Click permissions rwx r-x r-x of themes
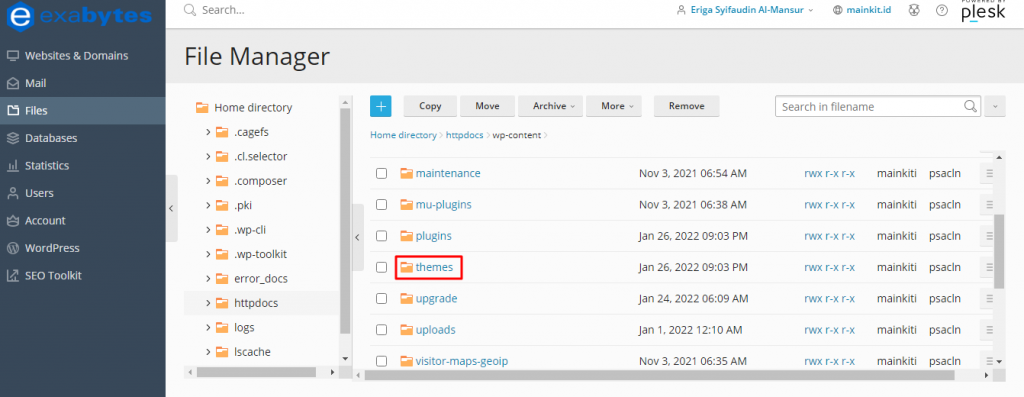The width and height of the screenshot is (1024, 397). tap(829, 267)
